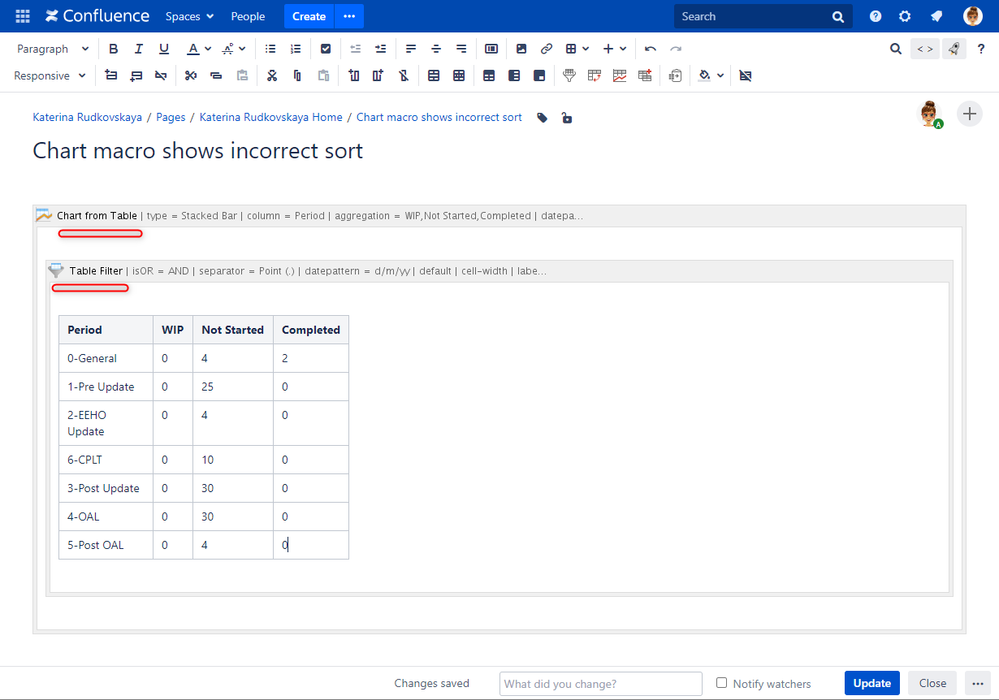Remove the table
The image size is (999, 700).
(745, 76)
